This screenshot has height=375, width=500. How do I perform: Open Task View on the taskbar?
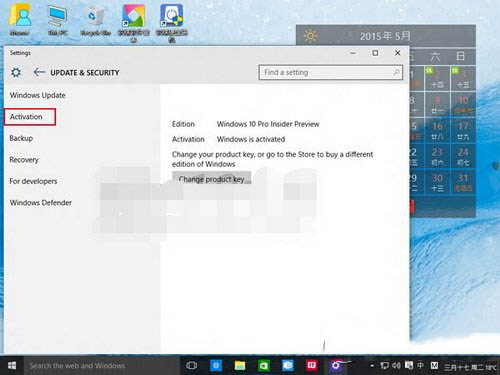coord(191,365)
